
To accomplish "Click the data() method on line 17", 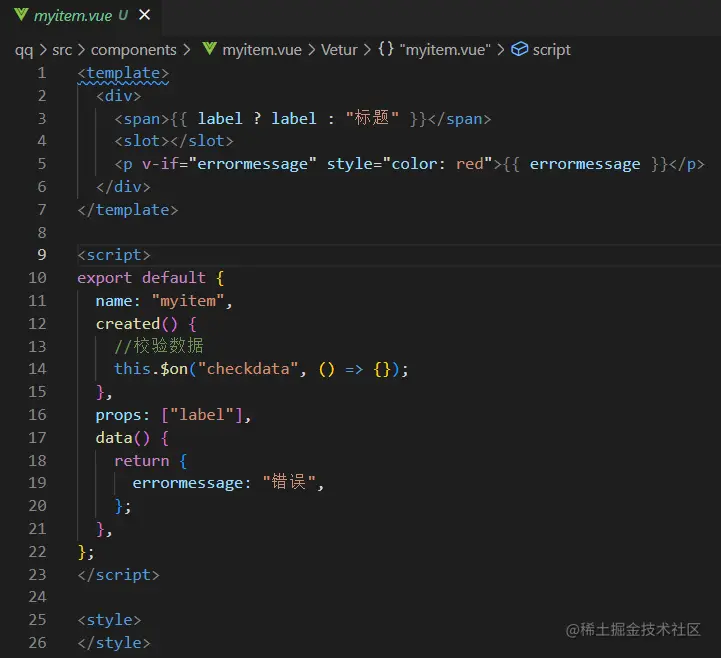I will point(123,438).
